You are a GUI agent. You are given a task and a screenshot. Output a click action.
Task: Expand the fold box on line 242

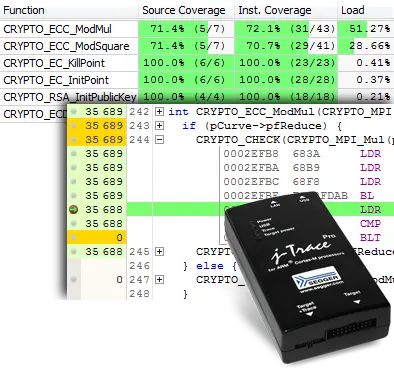160,112
